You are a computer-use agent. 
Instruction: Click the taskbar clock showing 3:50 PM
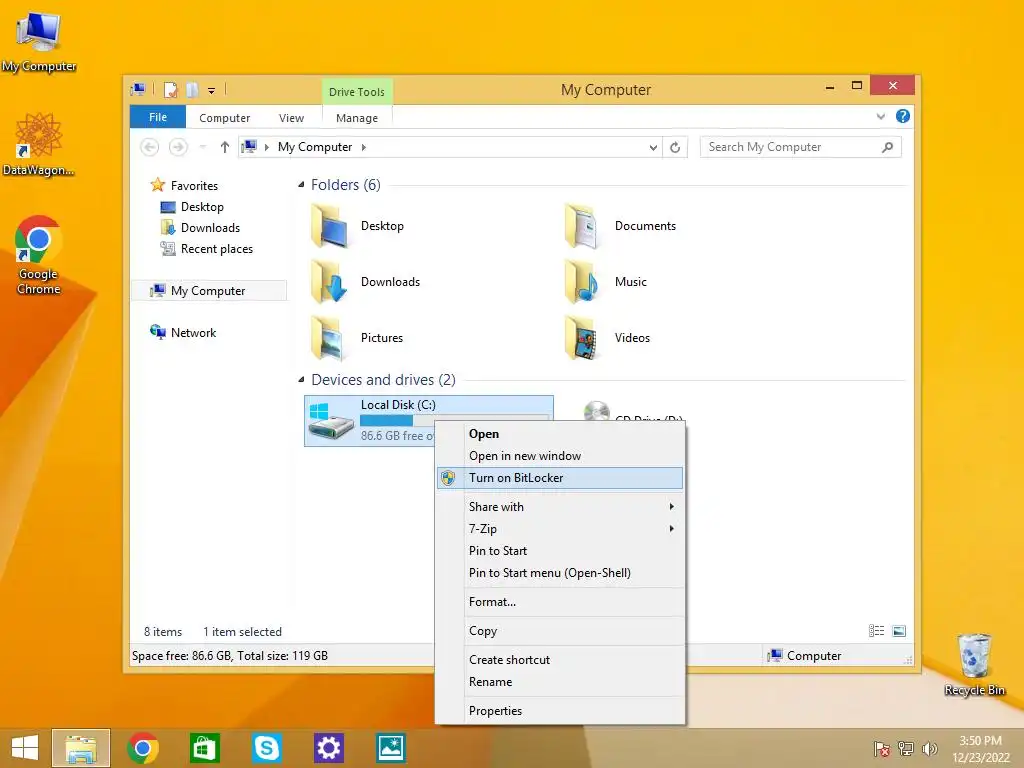tap(980, 749)
